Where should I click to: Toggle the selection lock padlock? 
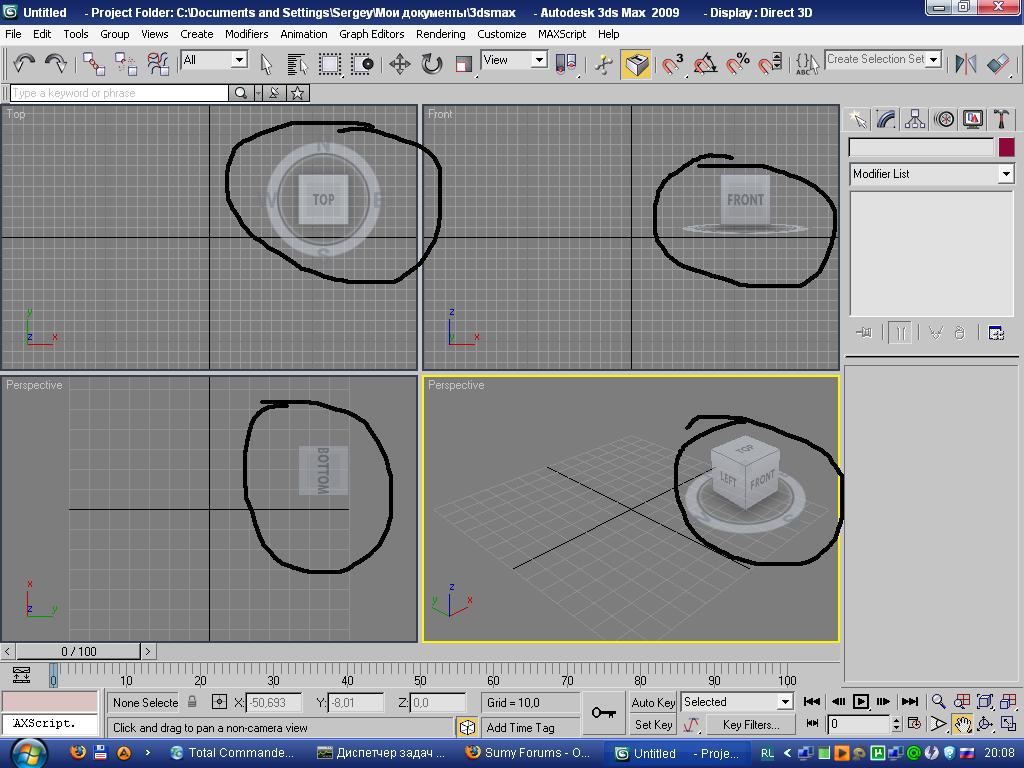pos(193,702)
